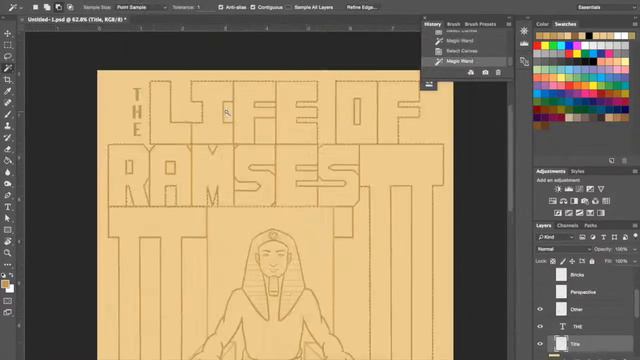Toggle the Anti-alias checkbox
Image resolution: width=640 pixels, height=360 pixels.
click(221, 7)
